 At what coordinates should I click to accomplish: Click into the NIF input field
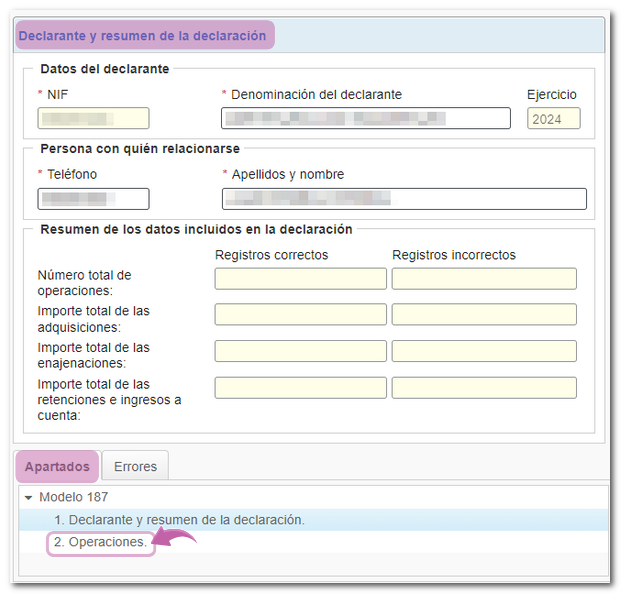[93, 118]
